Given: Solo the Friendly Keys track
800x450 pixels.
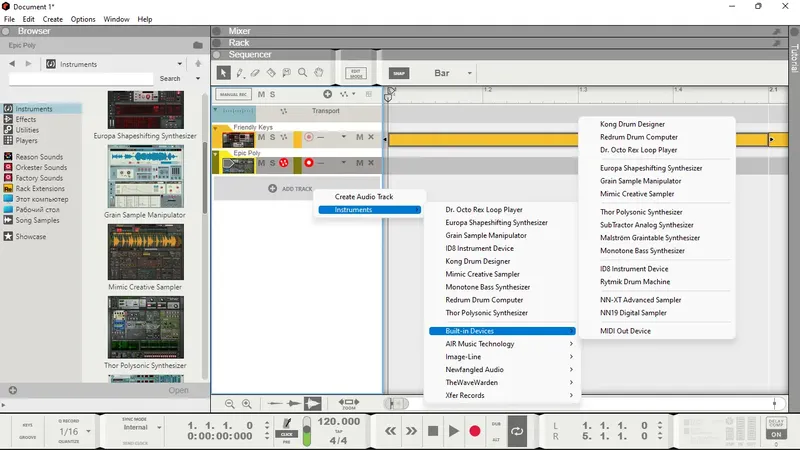Looking at the screenshot, I should pos(272,137).
